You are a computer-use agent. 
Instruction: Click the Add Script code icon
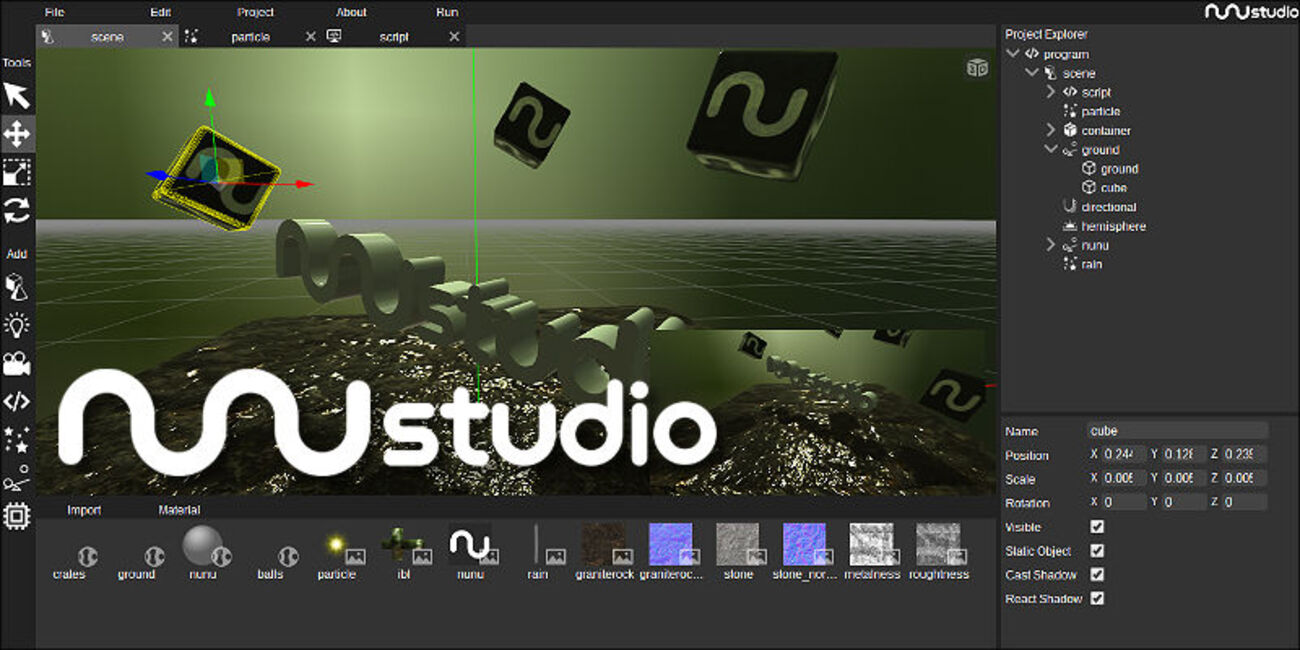point(17,402)
